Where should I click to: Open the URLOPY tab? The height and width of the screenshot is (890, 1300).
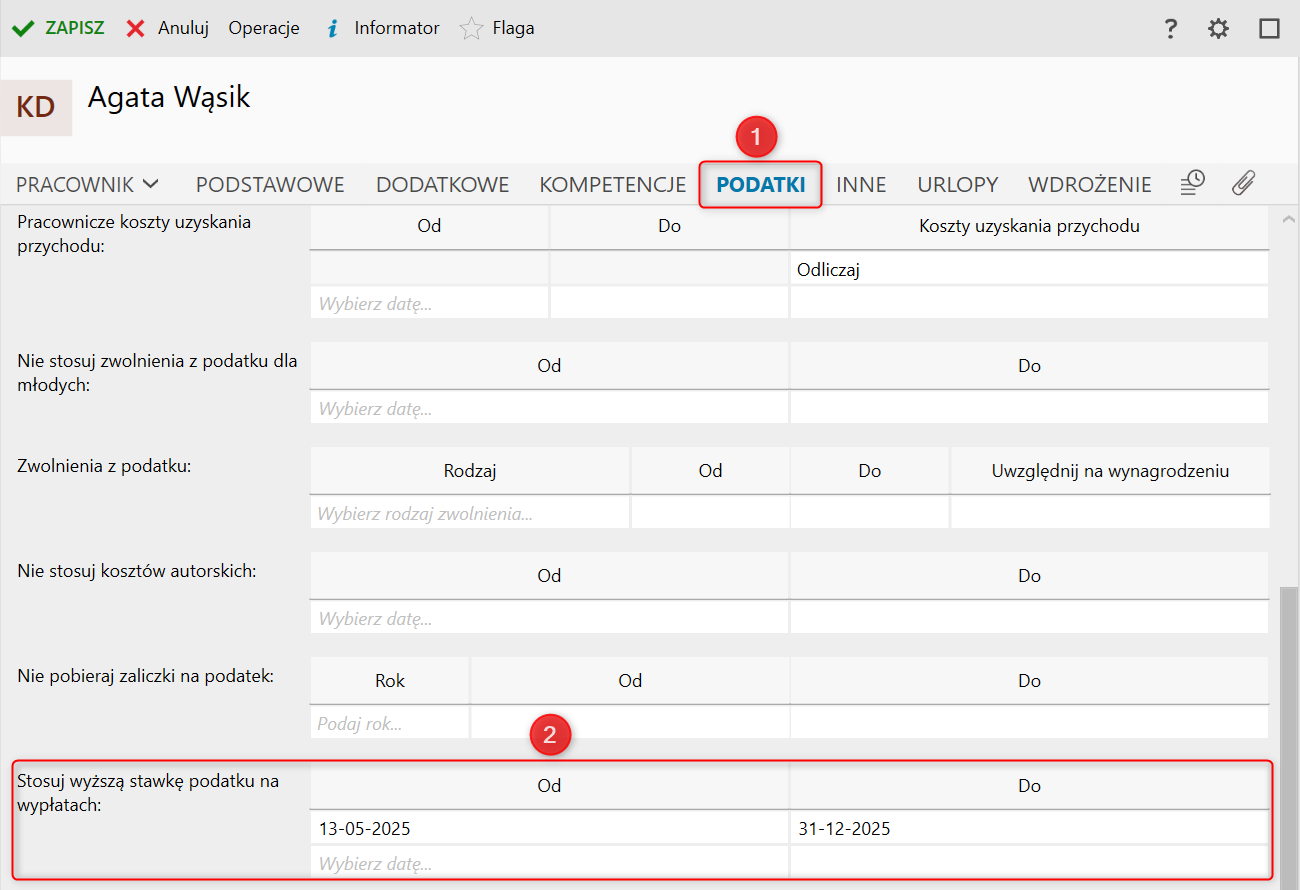tap(958, 185)
